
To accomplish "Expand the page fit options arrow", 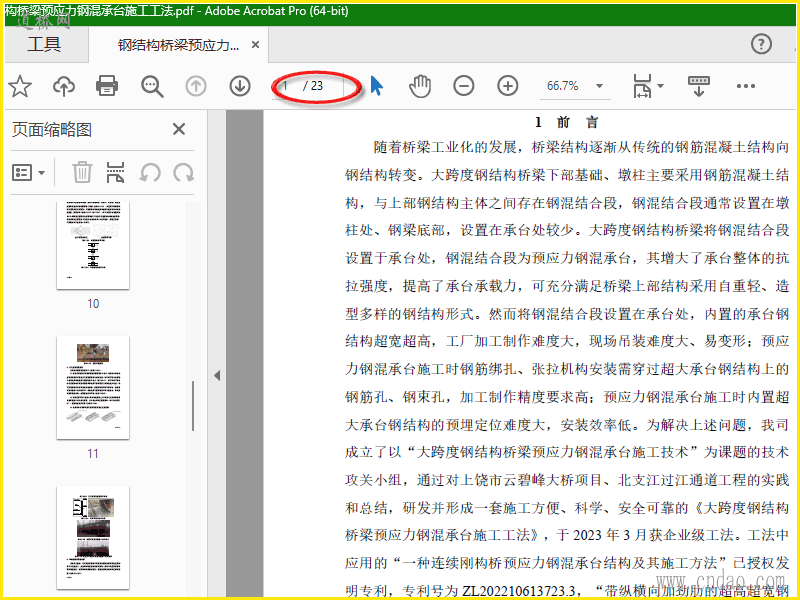I will click(x=660, y=86).
